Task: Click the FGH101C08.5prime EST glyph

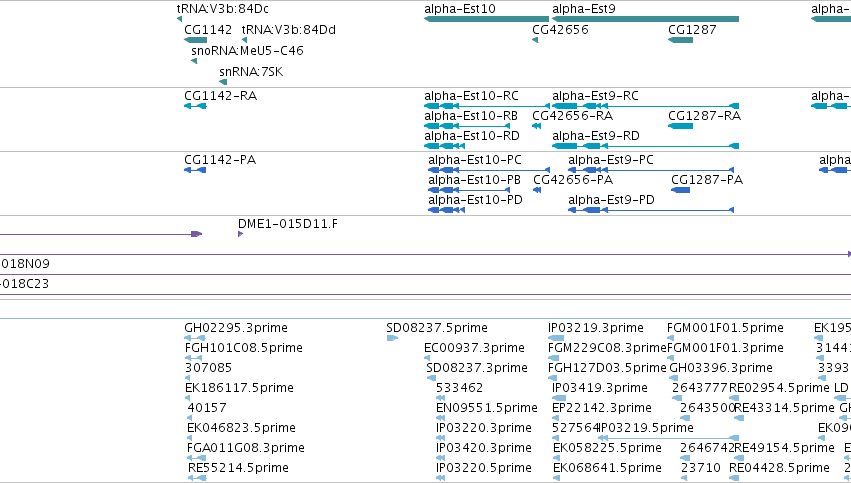Action: 194,358
